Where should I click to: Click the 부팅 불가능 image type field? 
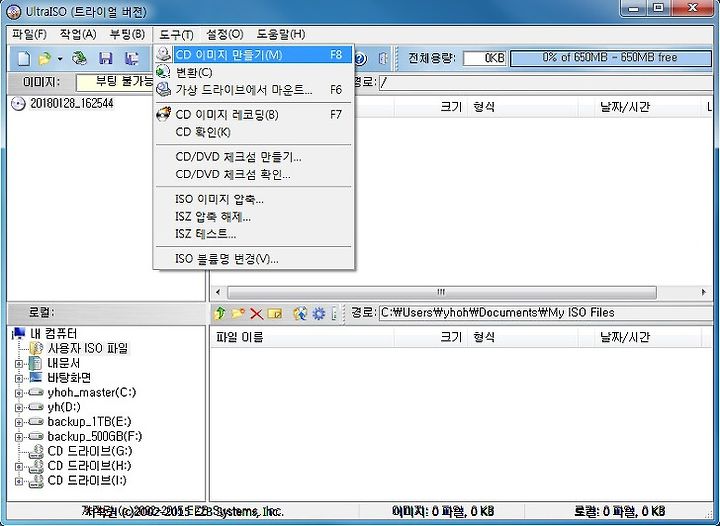[x=116, y=82]
